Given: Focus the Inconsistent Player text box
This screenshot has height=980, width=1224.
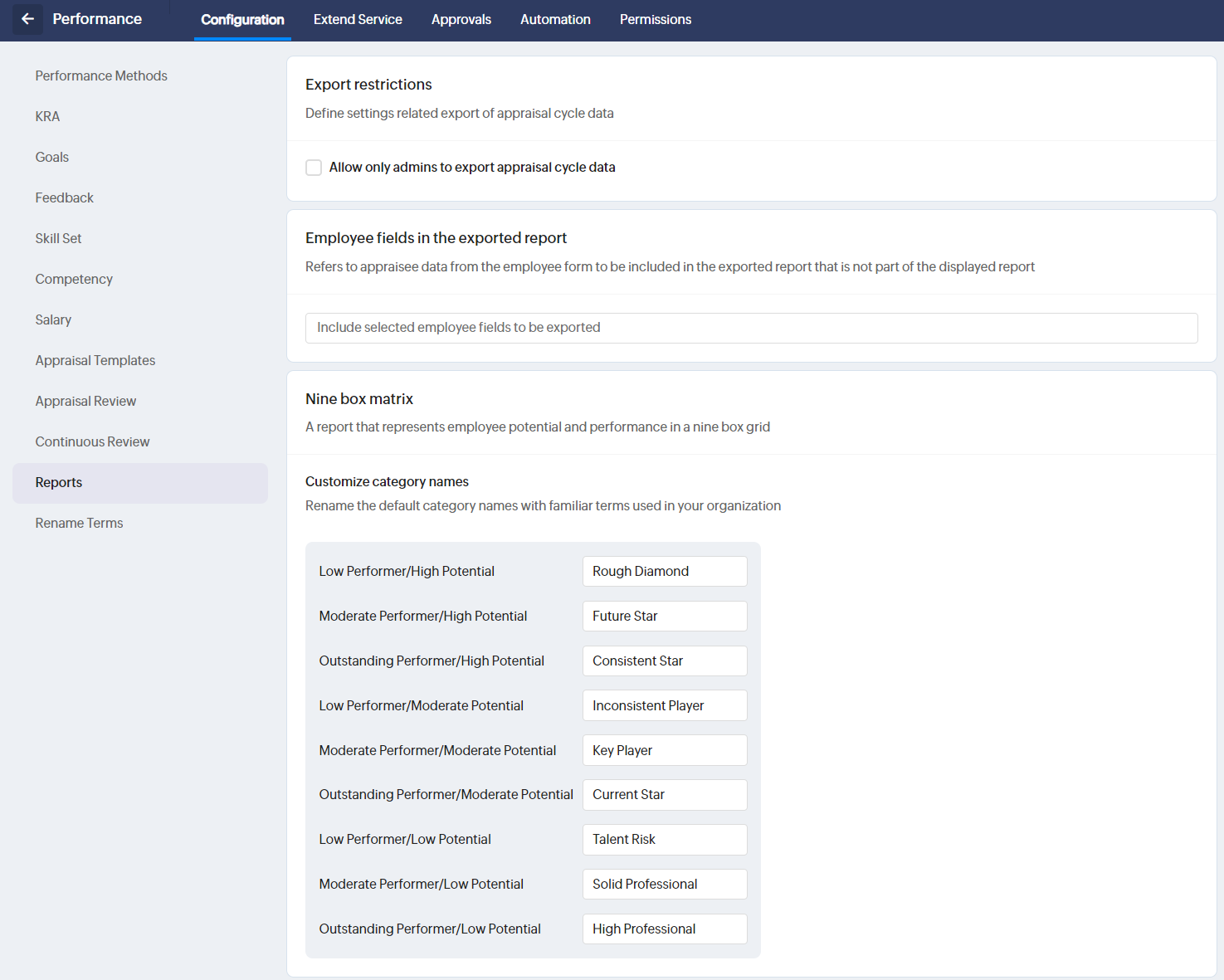Looking at the screenshot, I should [x=664, y=705].
